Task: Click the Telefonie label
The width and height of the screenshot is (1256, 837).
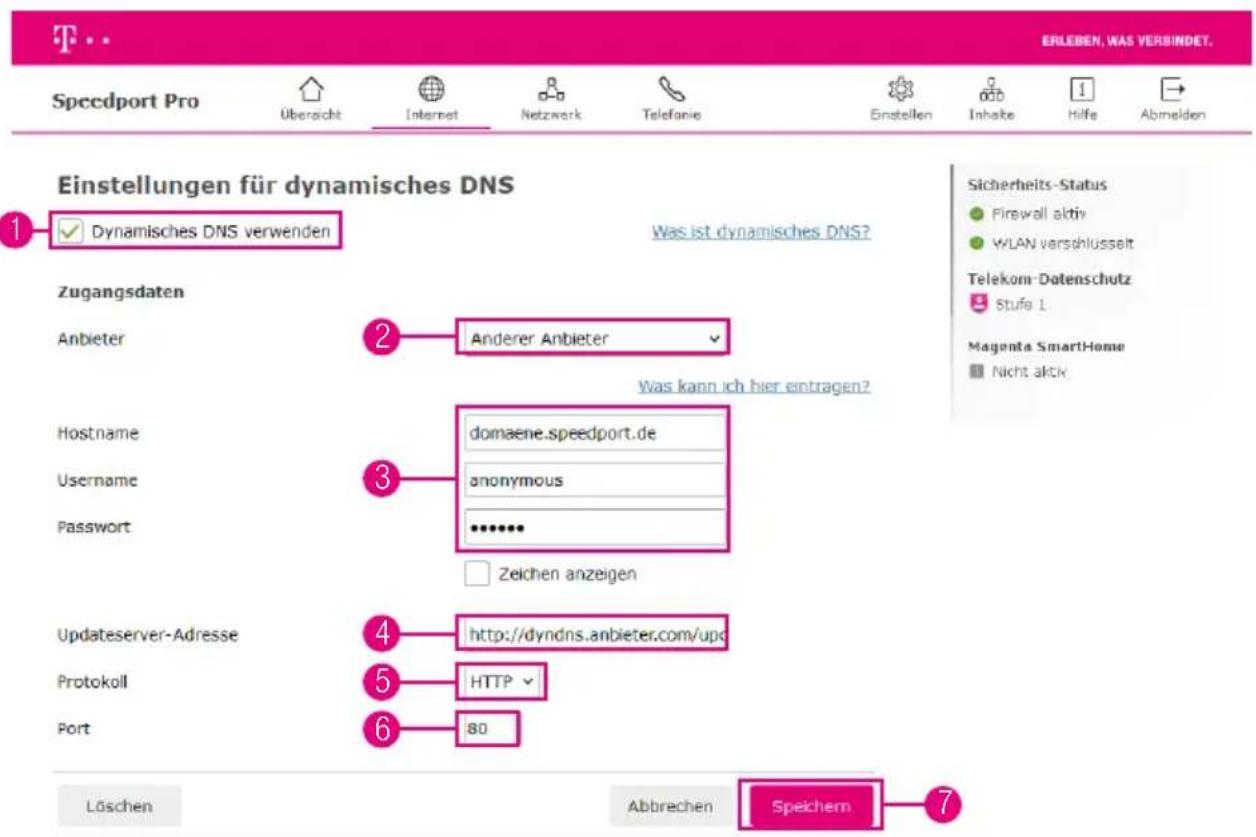Action: [x=671, y=115]
